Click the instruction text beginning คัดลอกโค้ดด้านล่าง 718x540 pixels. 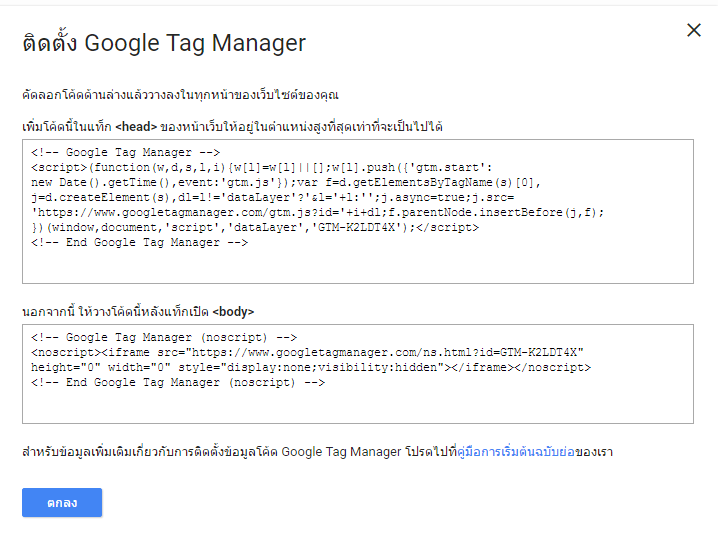pyautogui.click(x=180, y=95)
